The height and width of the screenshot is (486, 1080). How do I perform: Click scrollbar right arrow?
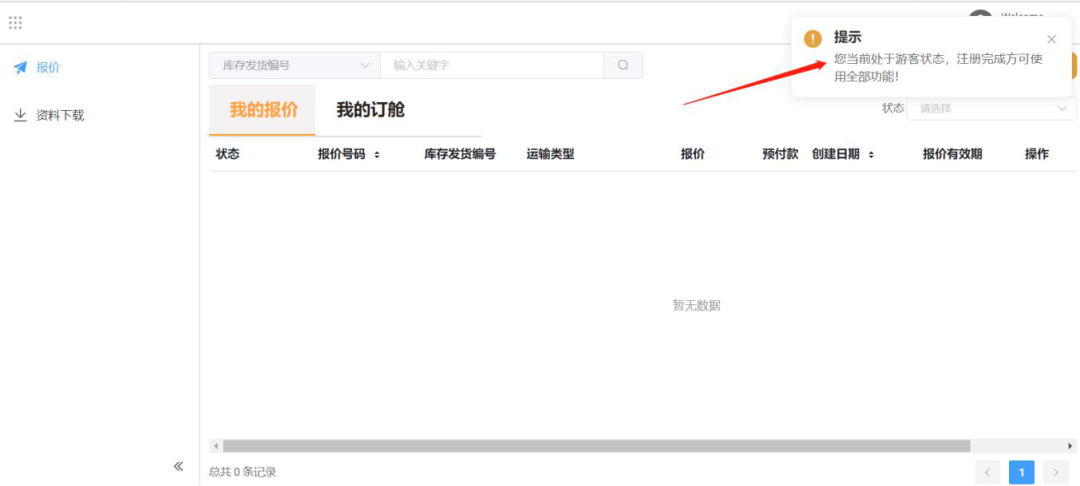coord(1070,446)
